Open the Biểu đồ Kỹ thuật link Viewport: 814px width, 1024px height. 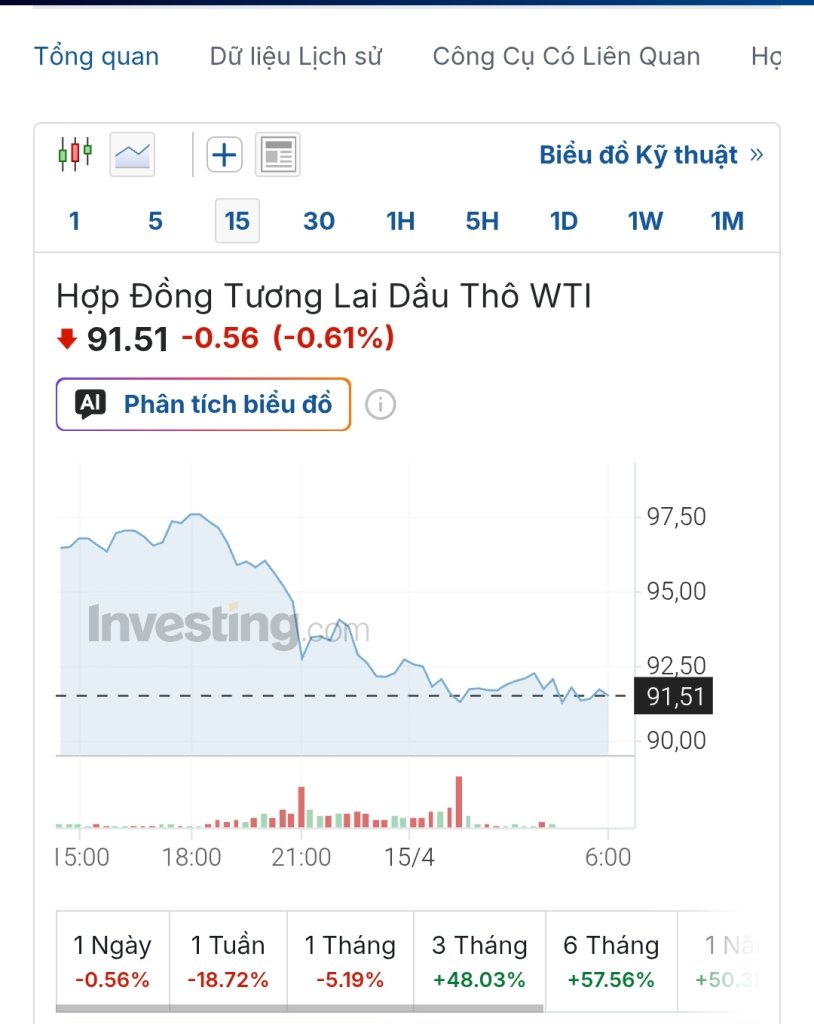click(x=638, y=155)
